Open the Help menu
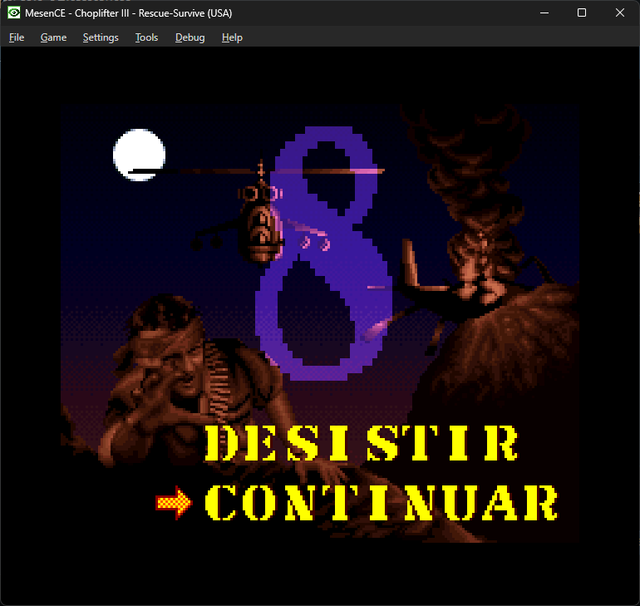The image size is (640, 606). click(232, 38)
